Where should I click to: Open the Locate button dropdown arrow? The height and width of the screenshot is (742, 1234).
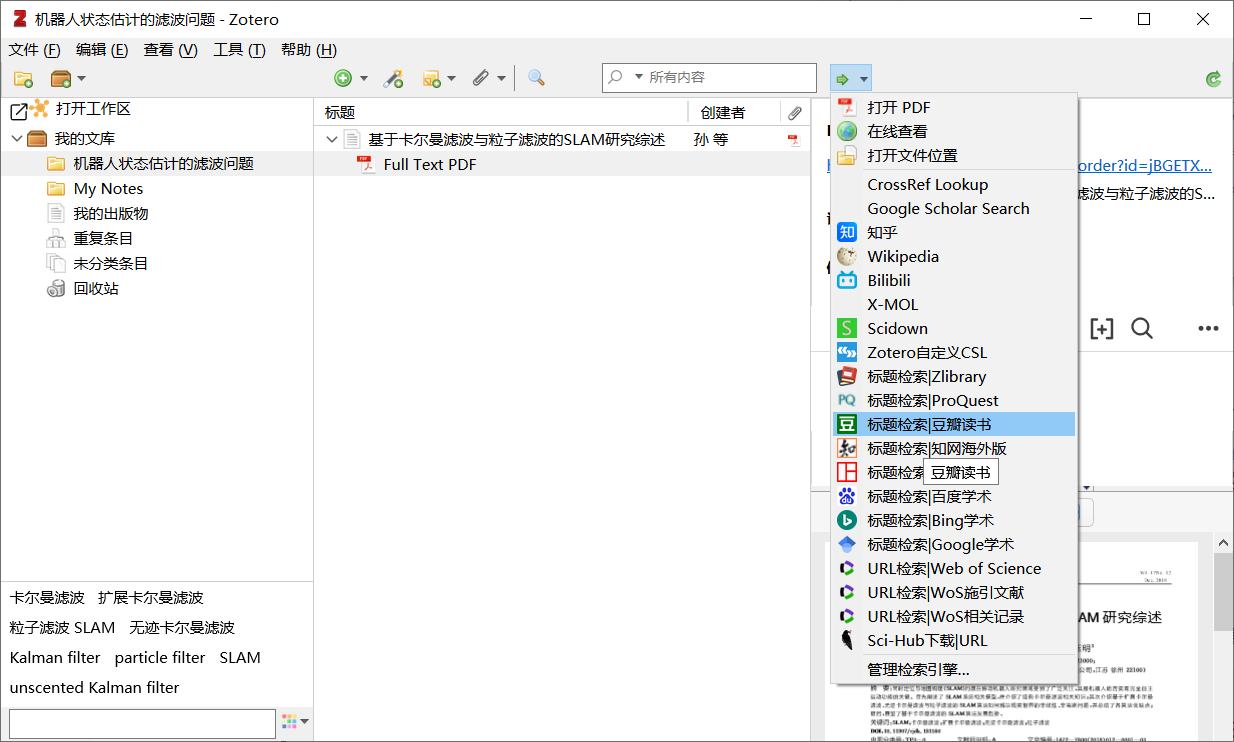864,78
